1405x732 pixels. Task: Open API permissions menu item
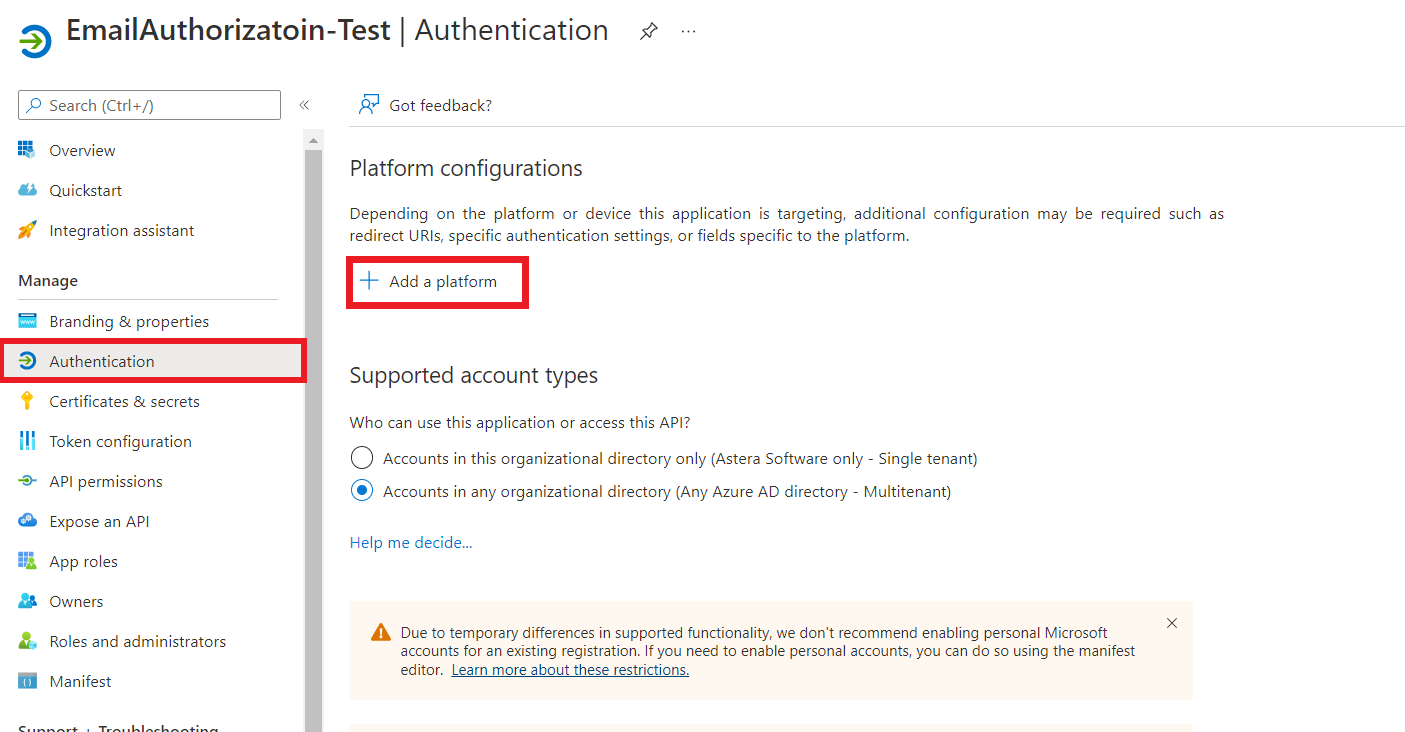tap(106, 481)
